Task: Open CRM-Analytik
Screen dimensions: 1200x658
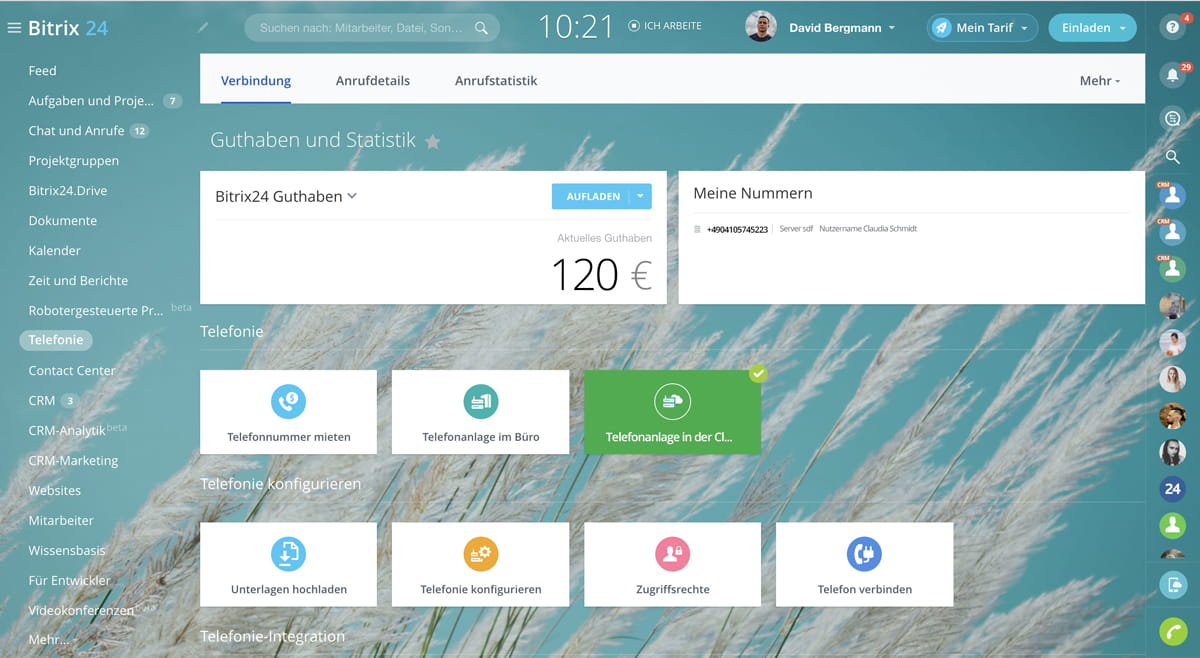Action: coord(67,431)
